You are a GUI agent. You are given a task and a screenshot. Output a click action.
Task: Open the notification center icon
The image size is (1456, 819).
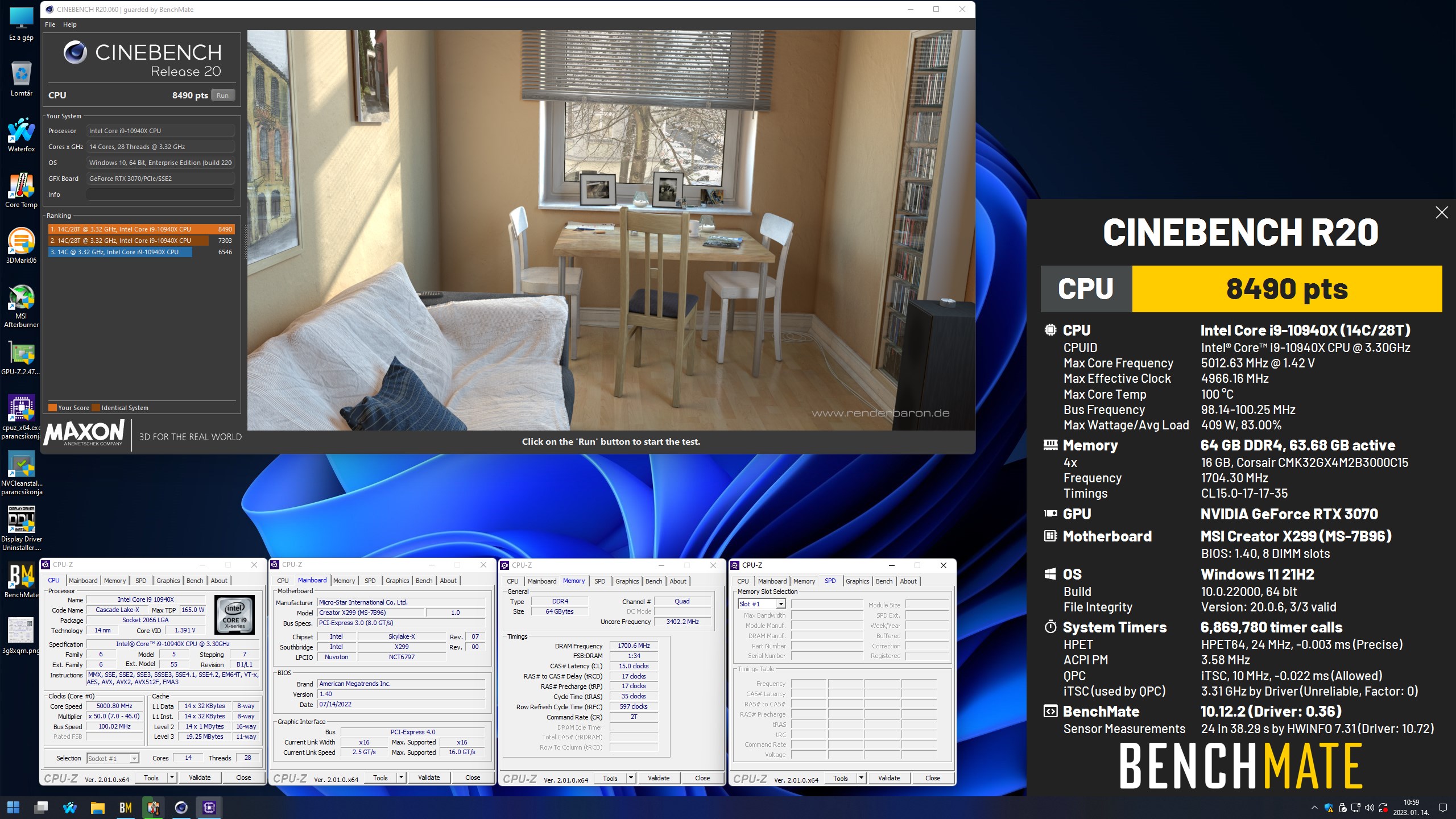(1442, 808)
